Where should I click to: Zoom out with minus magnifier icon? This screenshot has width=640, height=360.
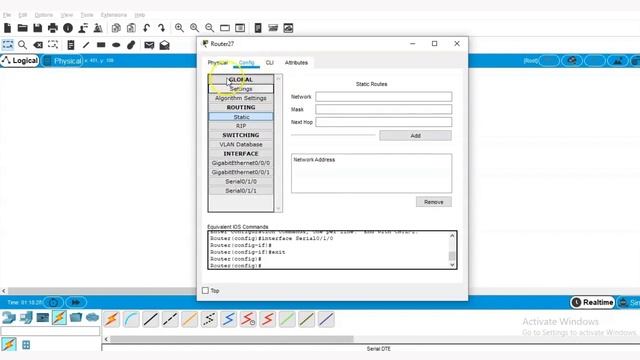pyautogui.click(x=209, y=28)
